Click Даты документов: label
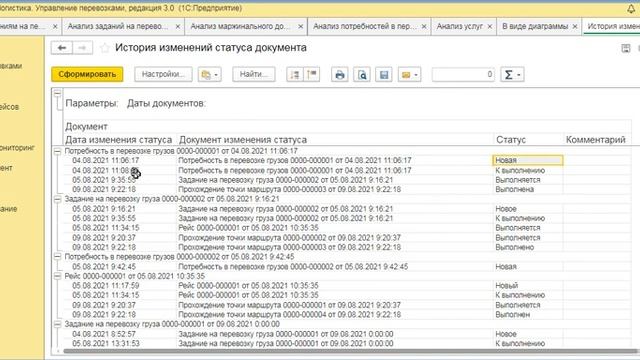Screen dimensions: 640x360 click(166, 103)
